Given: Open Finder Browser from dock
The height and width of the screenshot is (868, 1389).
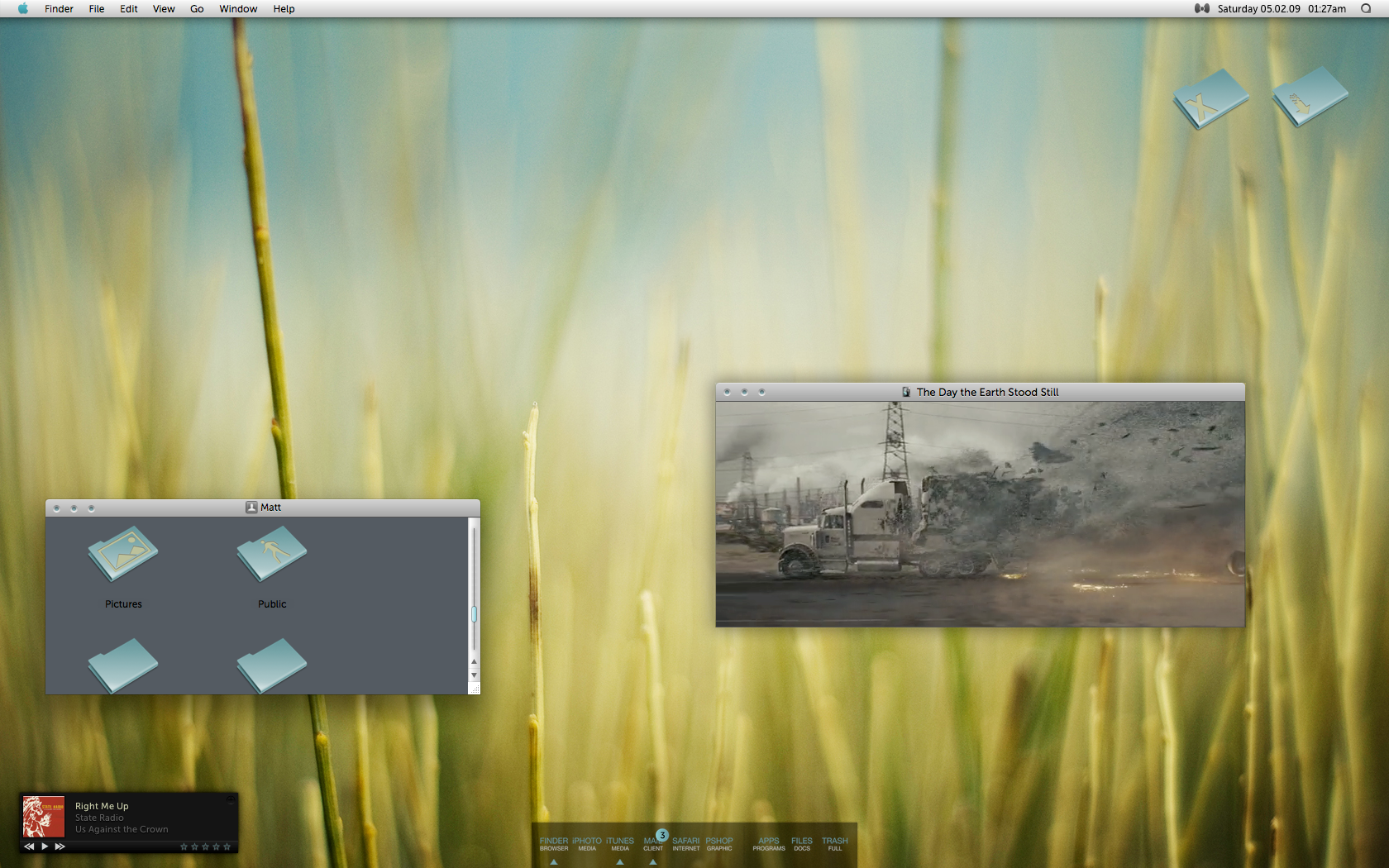Looking at the screenshot, I should (554, 844).
